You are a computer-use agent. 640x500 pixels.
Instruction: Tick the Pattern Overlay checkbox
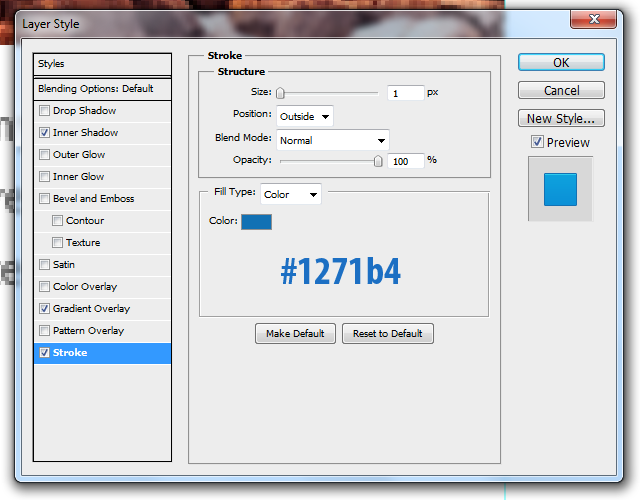point(44,331)
